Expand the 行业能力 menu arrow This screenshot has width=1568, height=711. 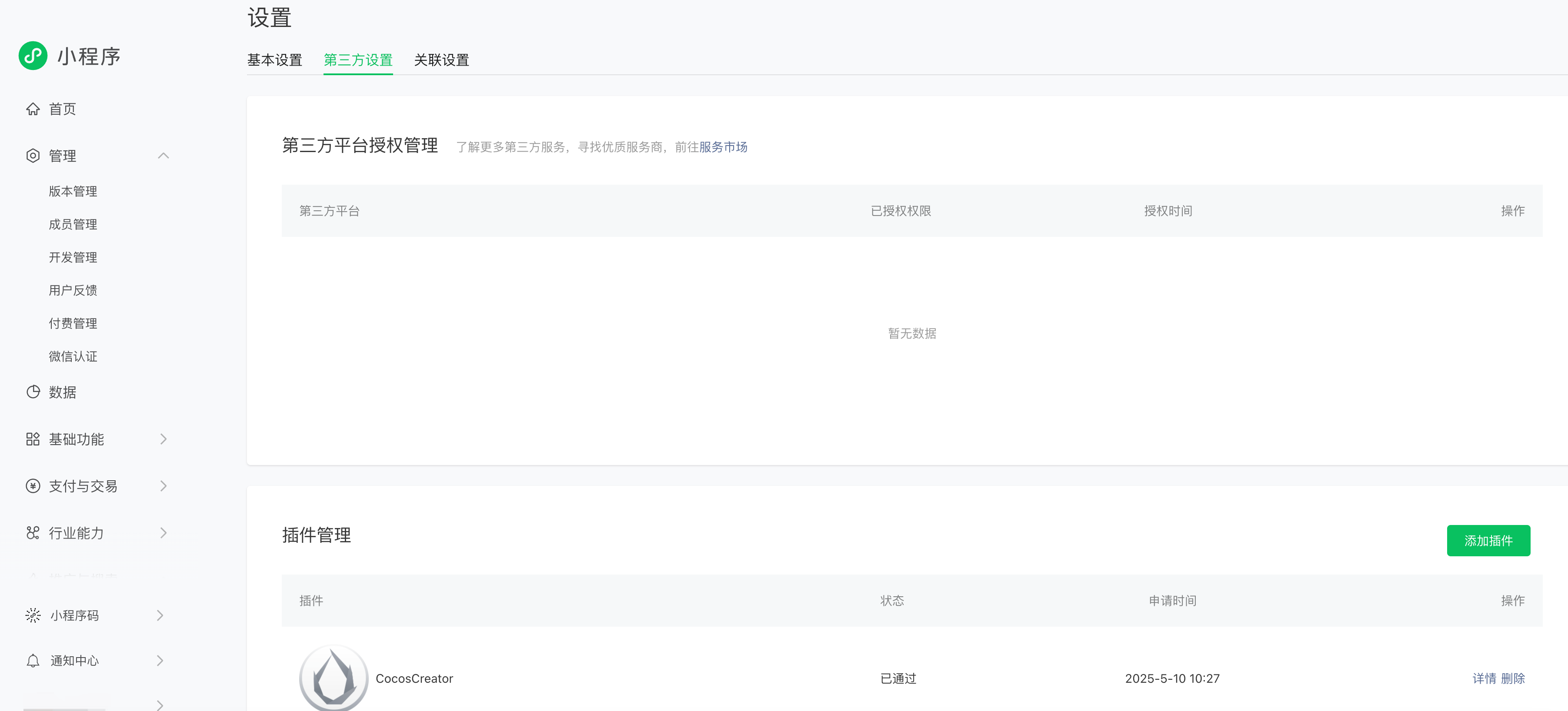(163, 533)
